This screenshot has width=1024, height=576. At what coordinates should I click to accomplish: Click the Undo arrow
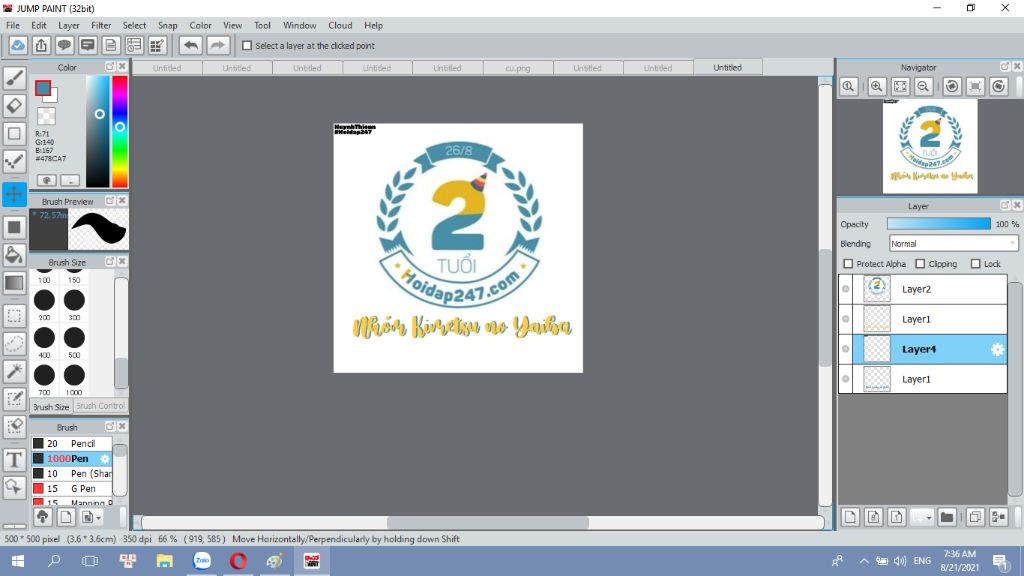pyautogui.click(x=191, y=46)
